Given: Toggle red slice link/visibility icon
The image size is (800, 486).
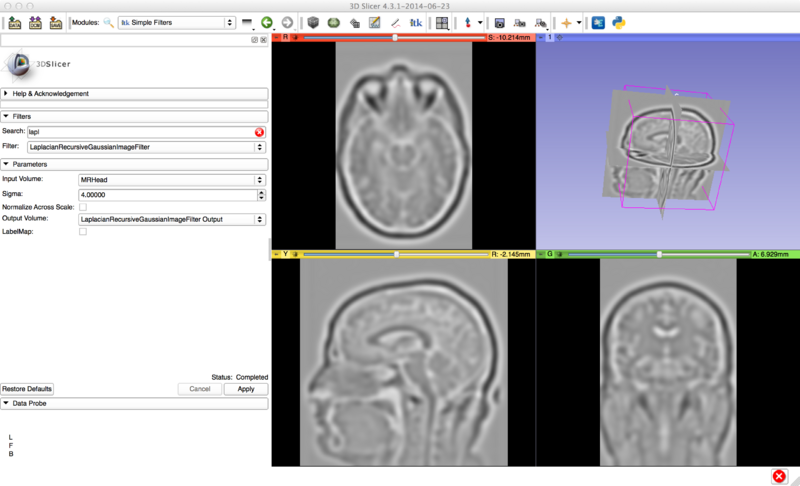Looking at the screenshot, I should (295, 37).
